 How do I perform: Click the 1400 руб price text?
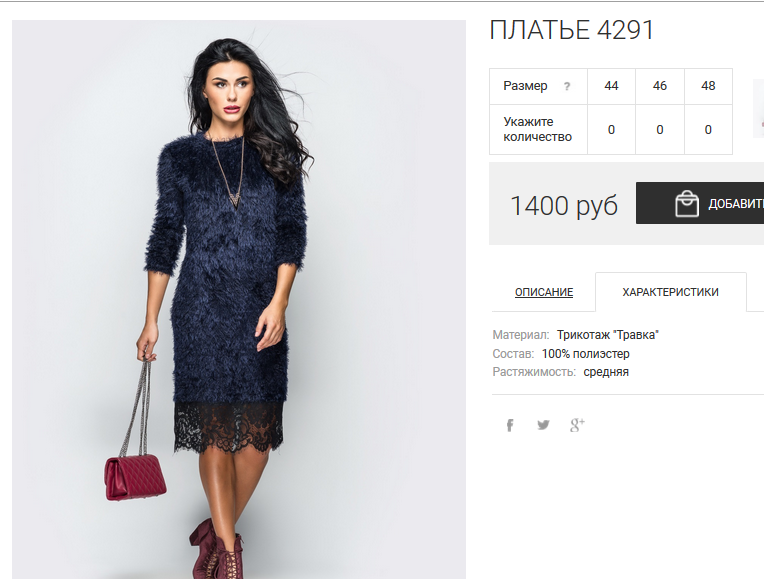(564, 205)
